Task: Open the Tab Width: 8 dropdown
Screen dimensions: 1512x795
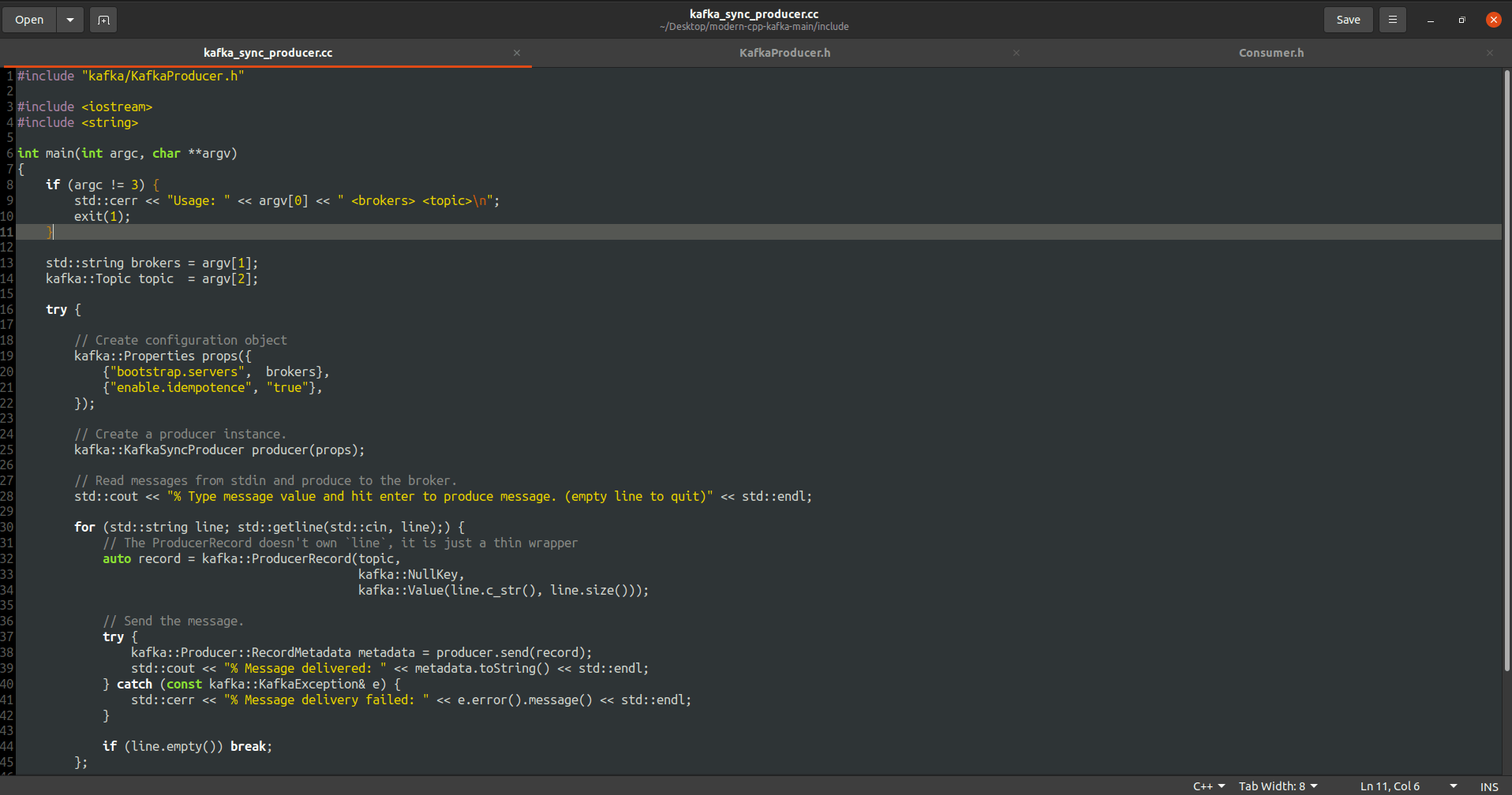Action: tap(1278, 786)
